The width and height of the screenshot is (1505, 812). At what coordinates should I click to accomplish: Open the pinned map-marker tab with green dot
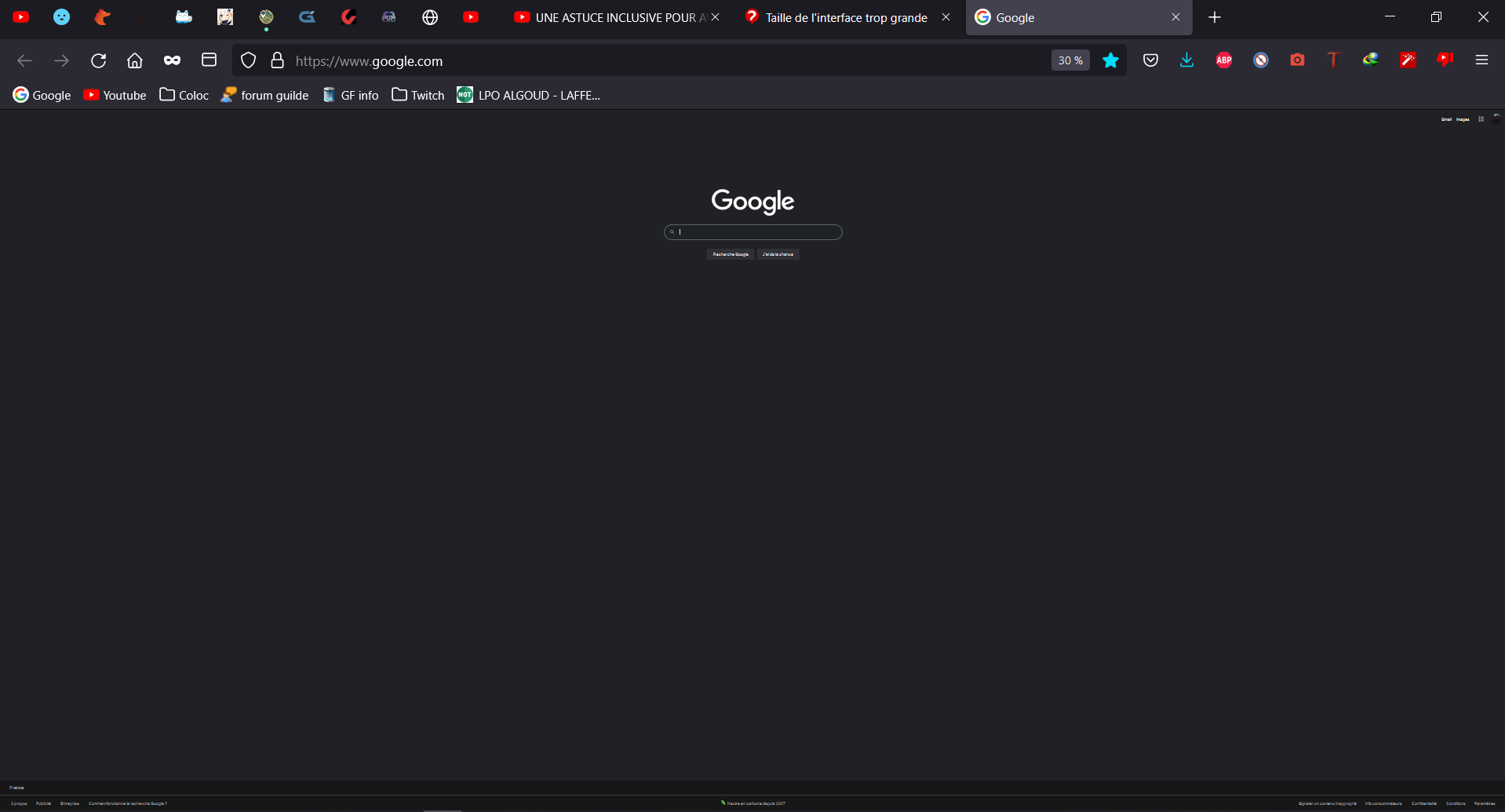(266, 17)
